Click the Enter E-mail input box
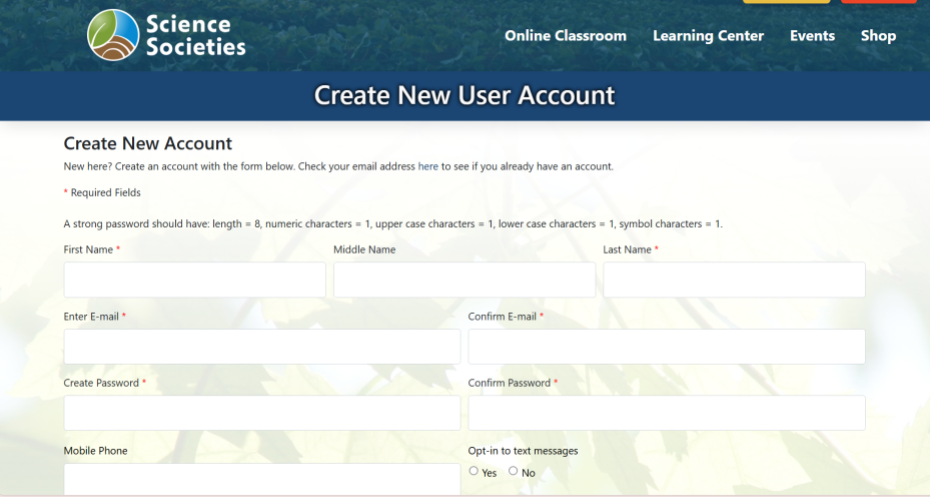The height and width of the screenshot is (499, 930). 262,347
